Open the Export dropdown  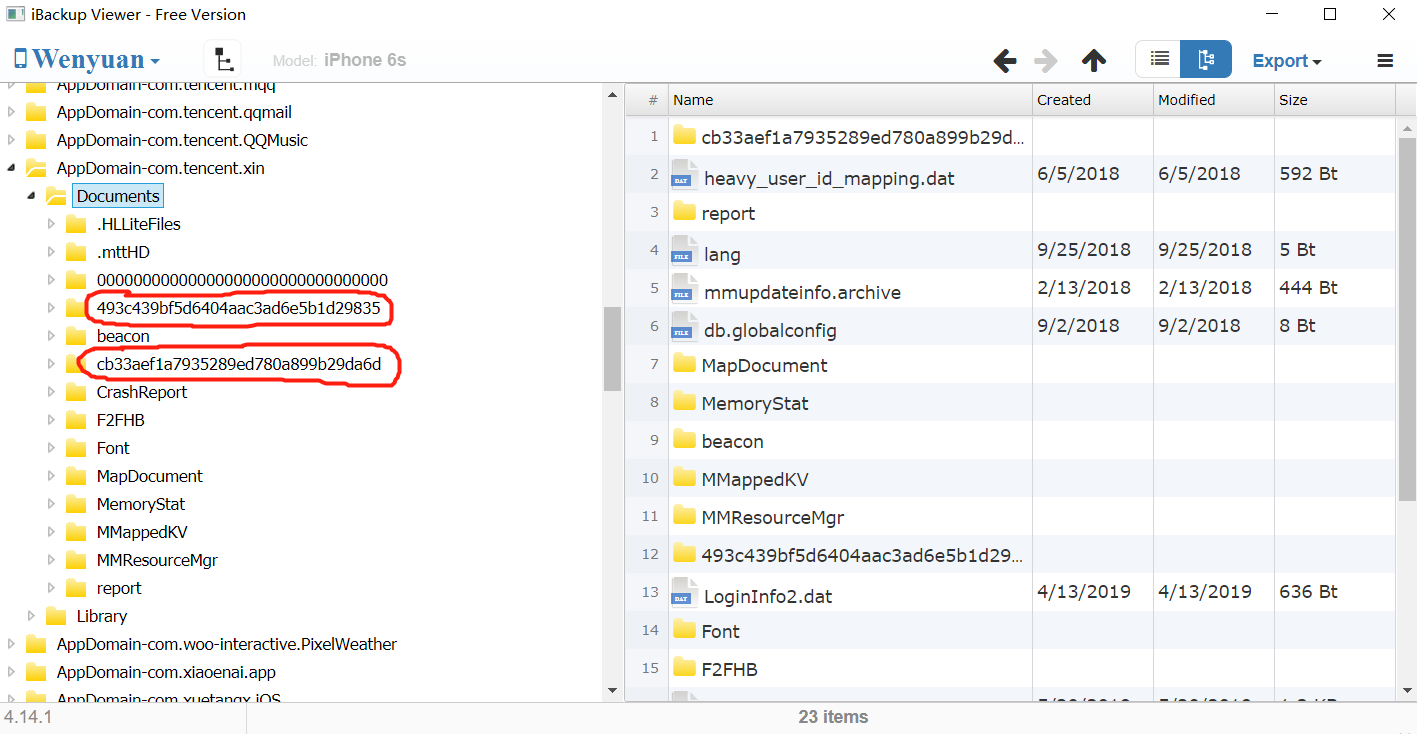point(1287,61)
